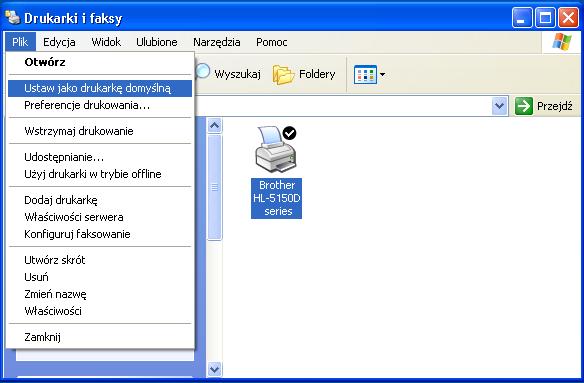Click the Wyszukaj toolbar label

237,74
